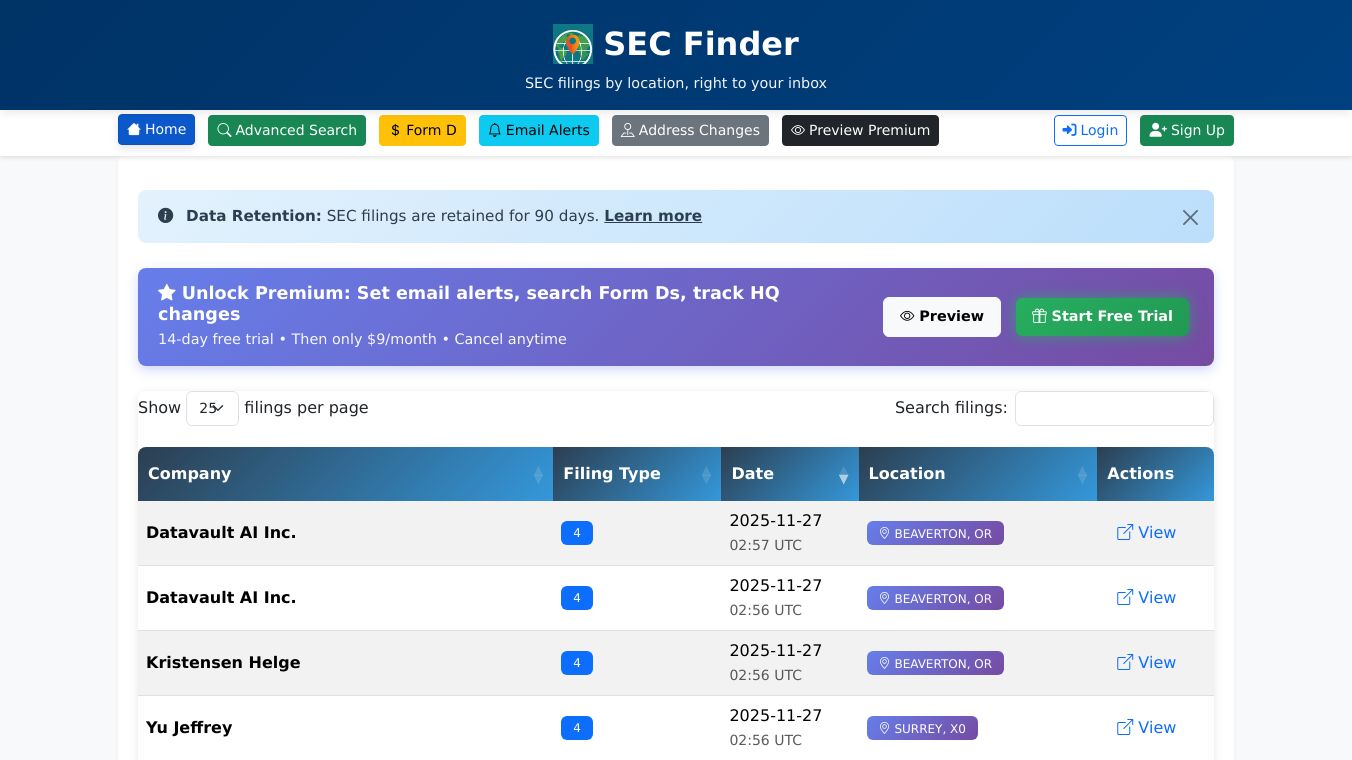The image size is (1352, 760).
Task: Navigate to Email Alerts
Action: [539, 131]
